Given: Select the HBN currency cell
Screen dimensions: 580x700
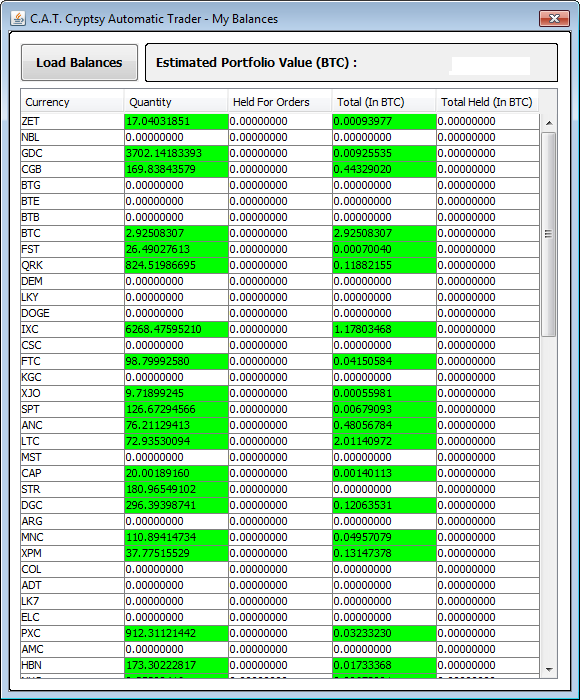Looking at the screenshot, I should [72, 666].
